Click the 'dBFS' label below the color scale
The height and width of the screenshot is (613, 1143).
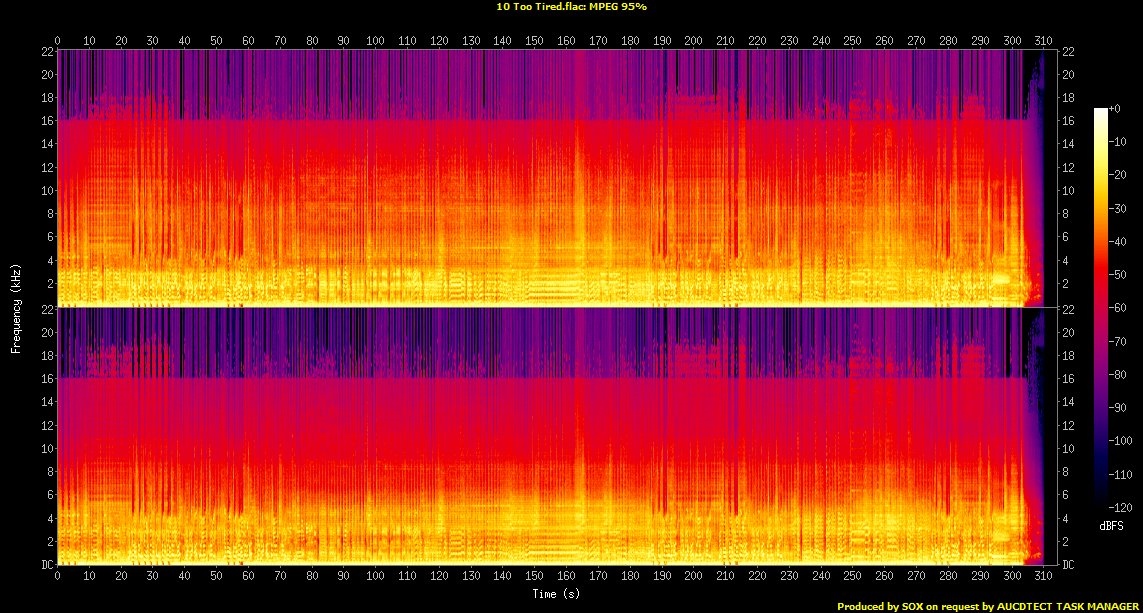tap(1111, 526)
